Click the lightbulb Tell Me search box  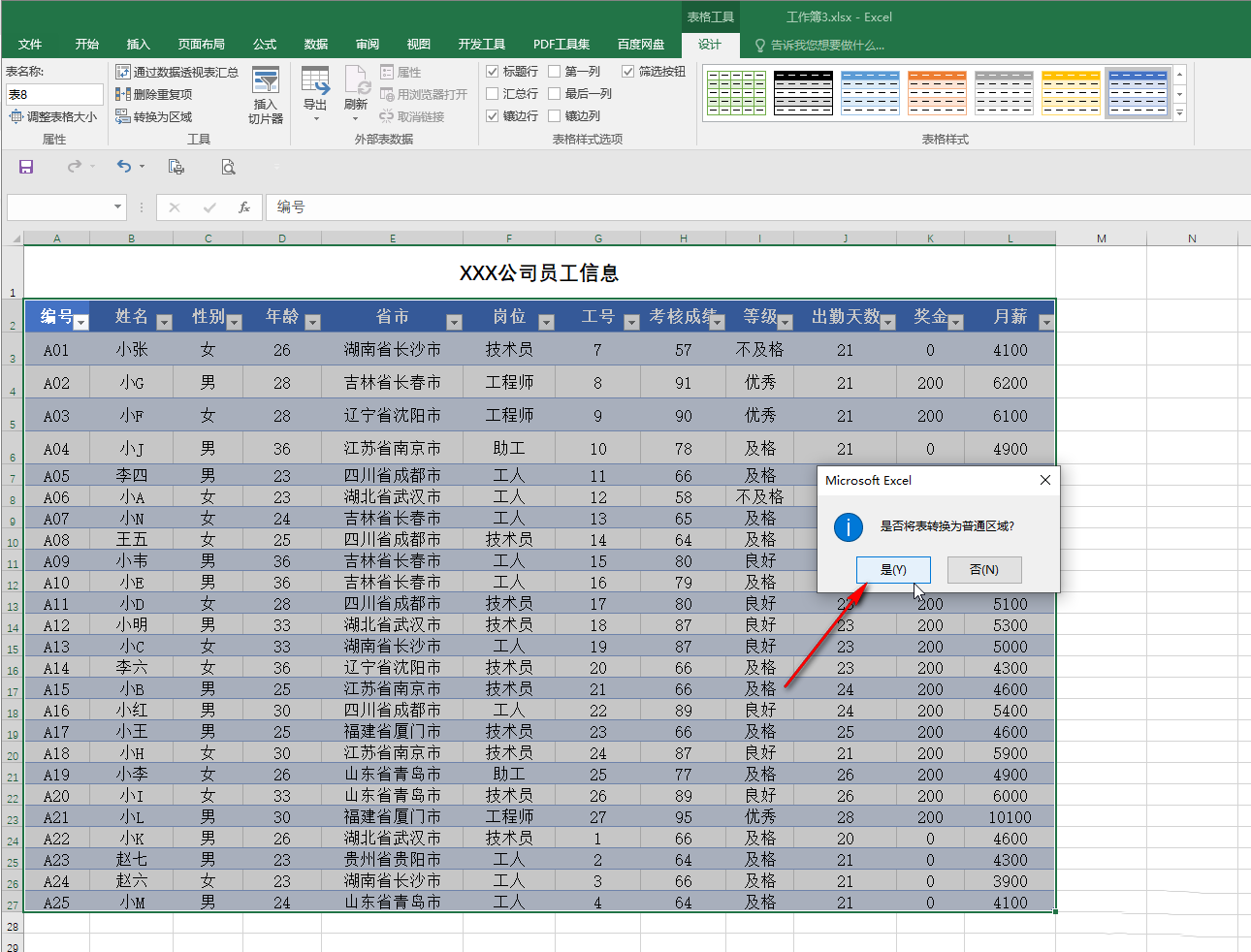pyautogui.click(x=819, y=45)
